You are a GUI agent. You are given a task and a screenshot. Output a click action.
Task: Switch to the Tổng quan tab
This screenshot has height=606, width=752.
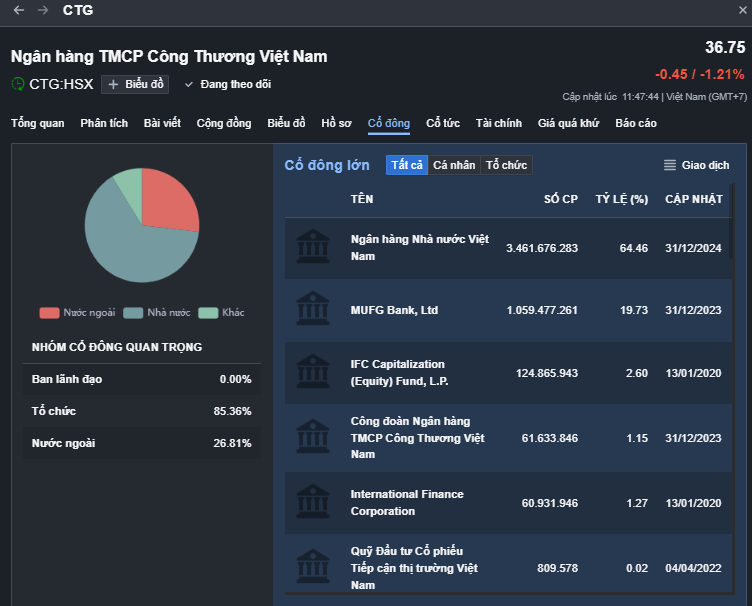click(x=38, y=123)
